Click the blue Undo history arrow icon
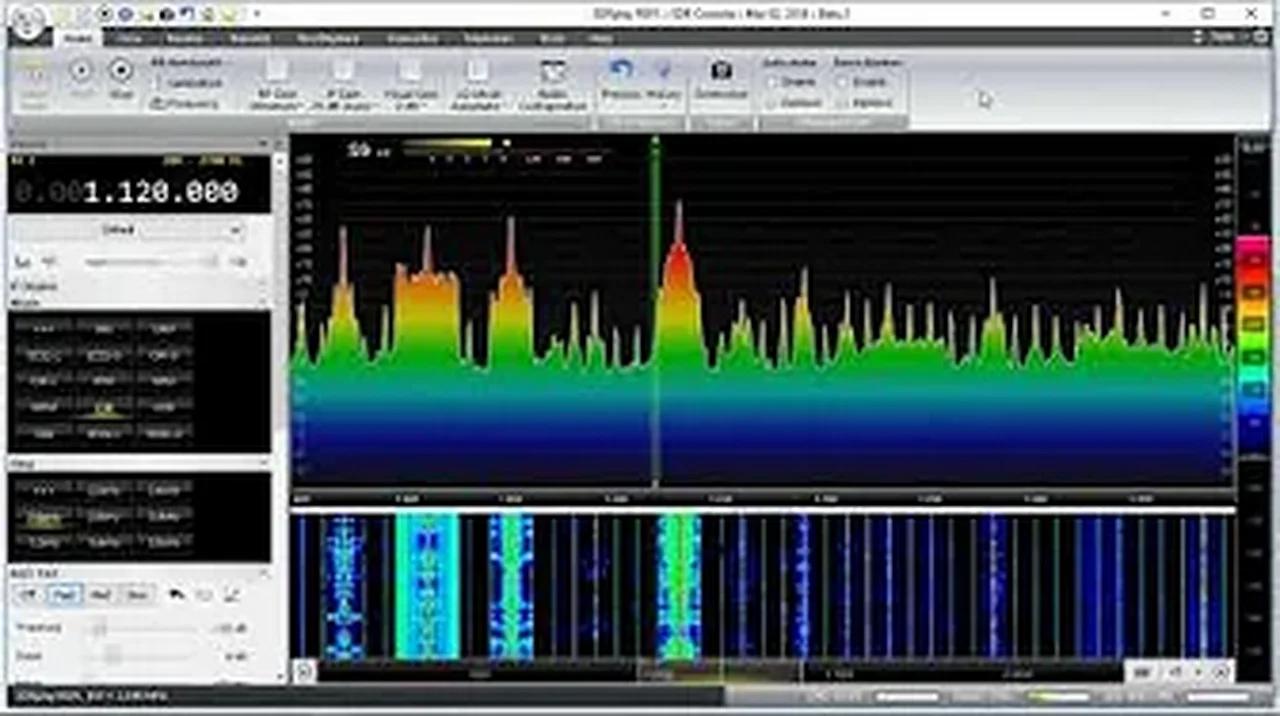The image size is (1280, 716). 621,68
